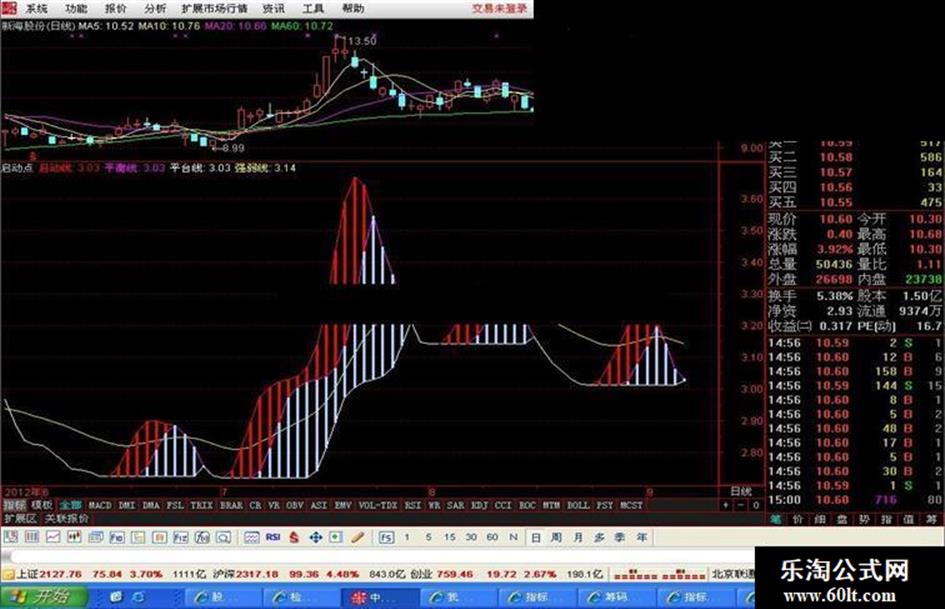945x609 pixels.
Task: Click the red application logo icon
Action: point(9,8)
